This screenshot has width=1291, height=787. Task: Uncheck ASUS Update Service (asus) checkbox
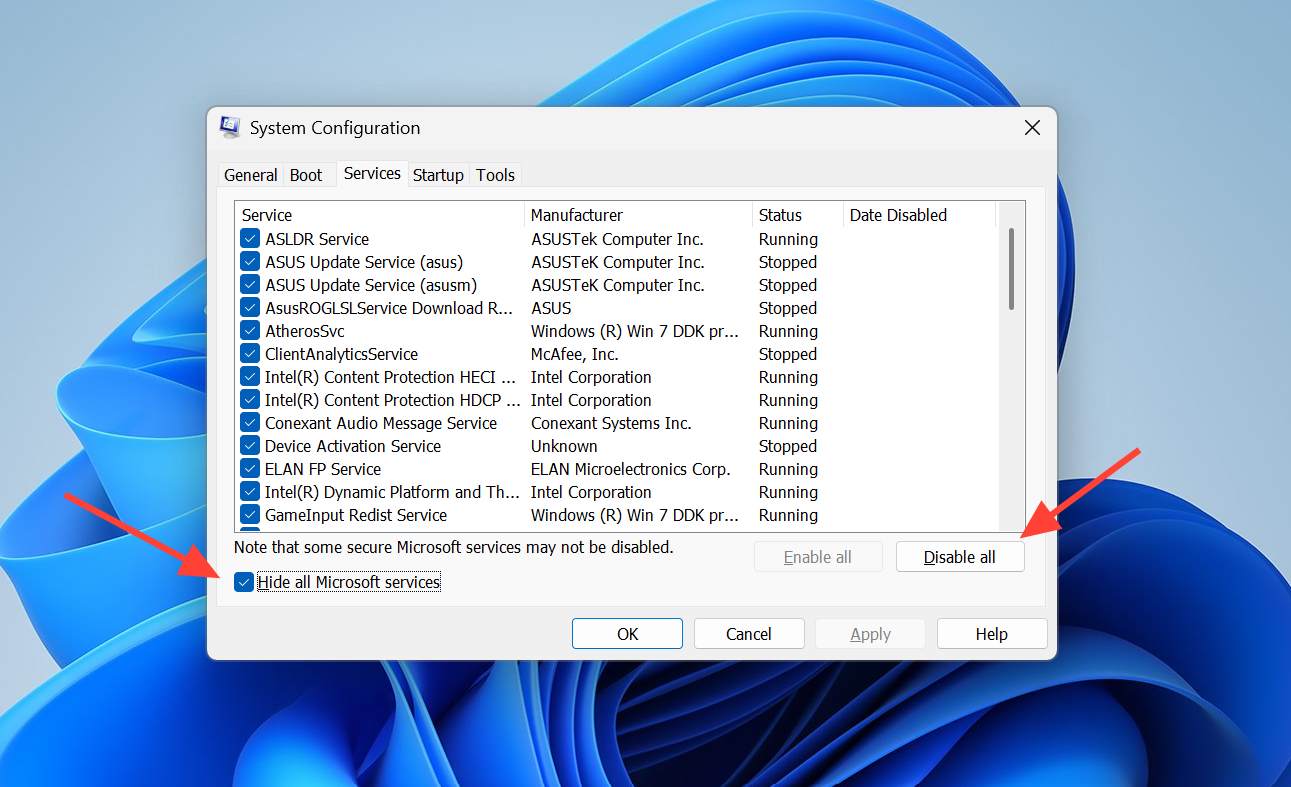pos(250,262)
